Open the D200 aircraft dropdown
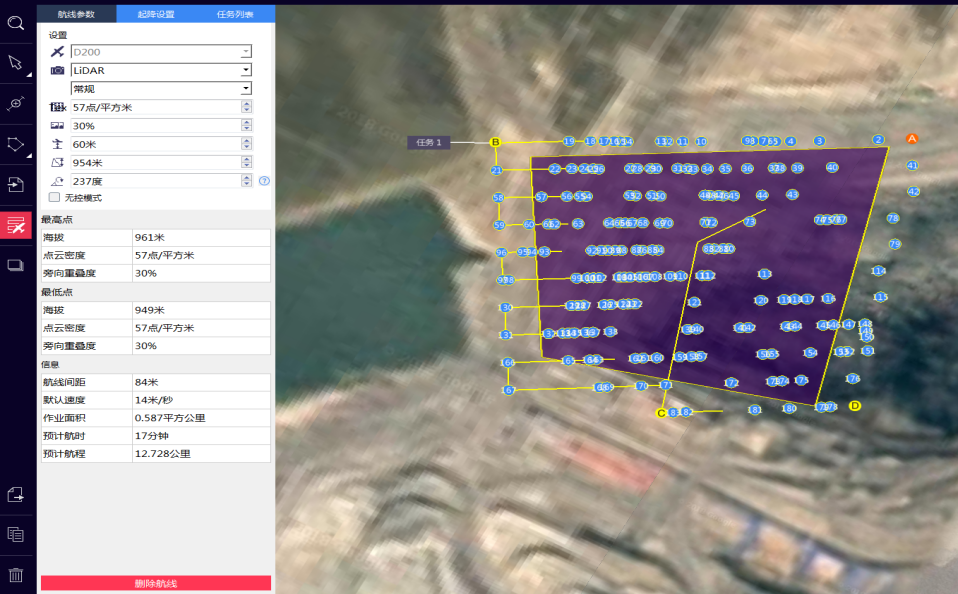Screen dimensions: 958x594 point(246,52)
